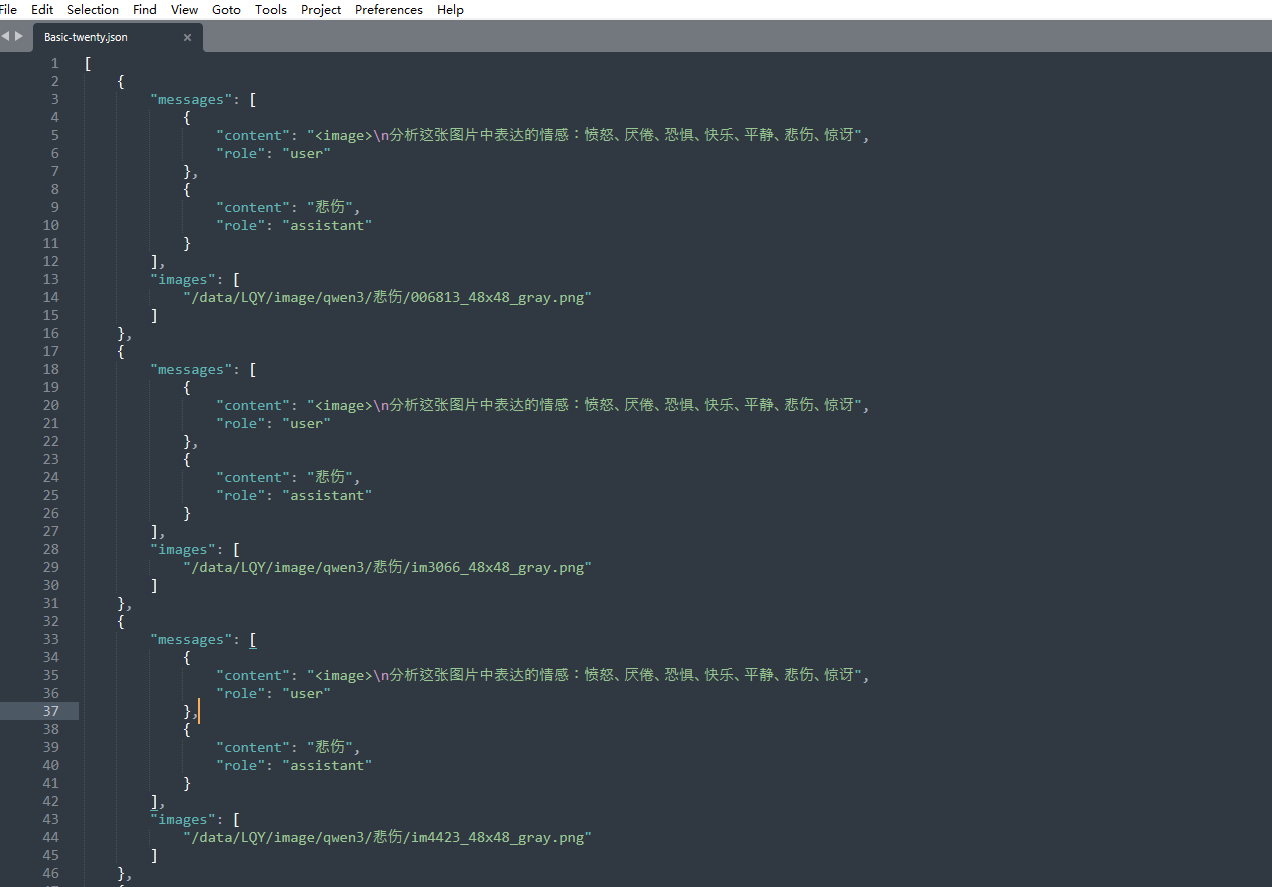Click the "user" value on line 6
This screenshot has height=887, width=1272.
coord(306,153)
